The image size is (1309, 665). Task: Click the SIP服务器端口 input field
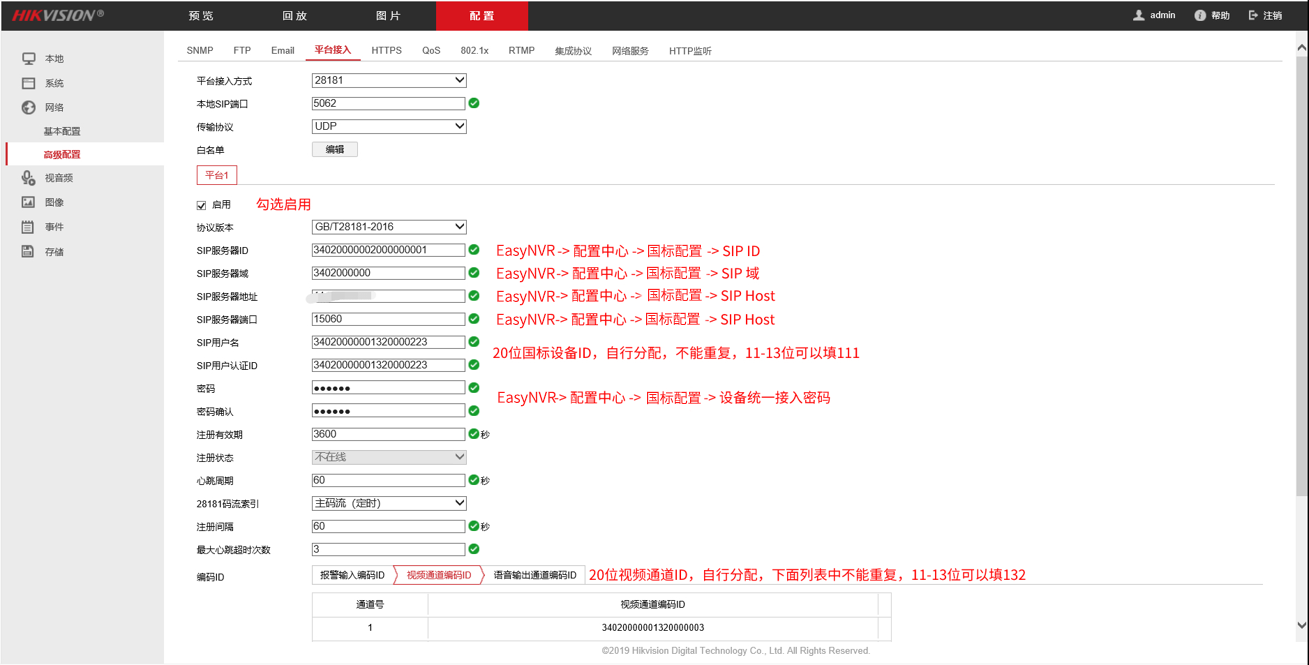pos(389,318)
